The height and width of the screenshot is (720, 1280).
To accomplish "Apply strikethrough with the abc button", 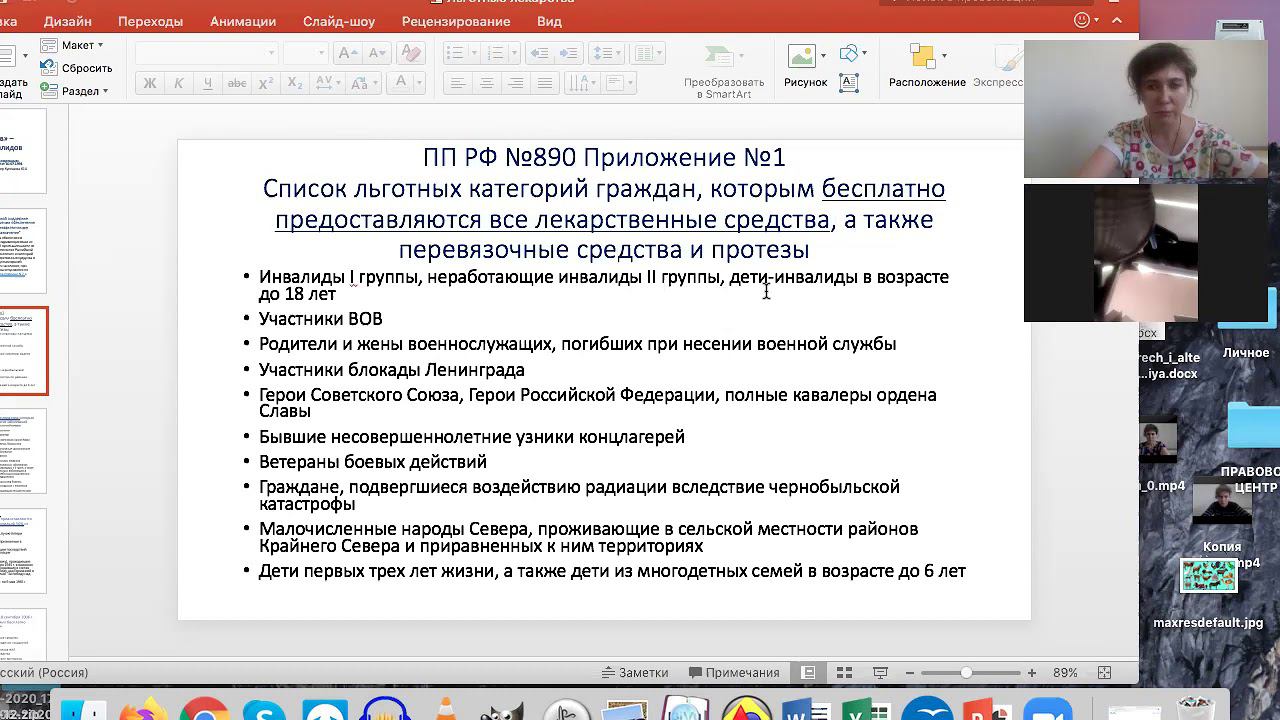I will pos(237,83).
